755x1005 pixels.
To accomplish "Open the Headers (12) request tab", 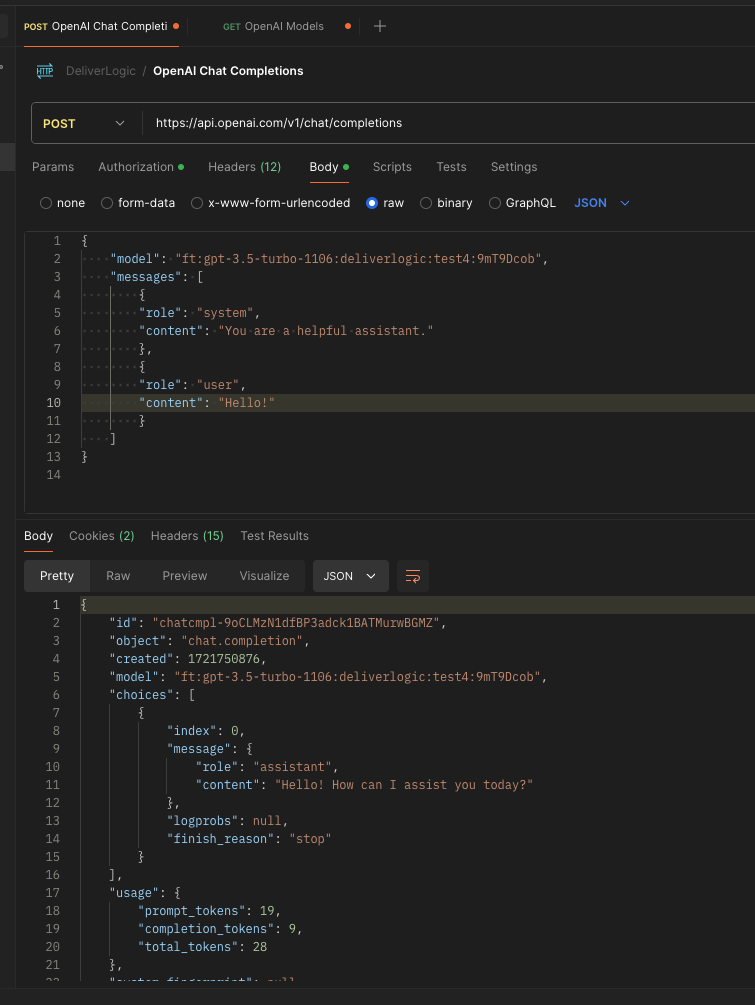I will click(x=244, y=167).
